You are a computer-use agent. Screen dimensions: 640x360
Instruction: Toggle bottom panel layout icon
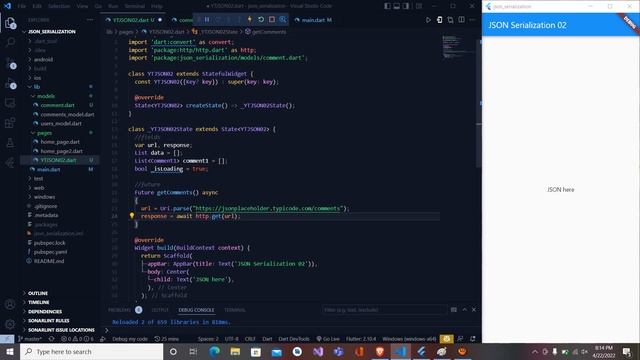coord(396,6)
